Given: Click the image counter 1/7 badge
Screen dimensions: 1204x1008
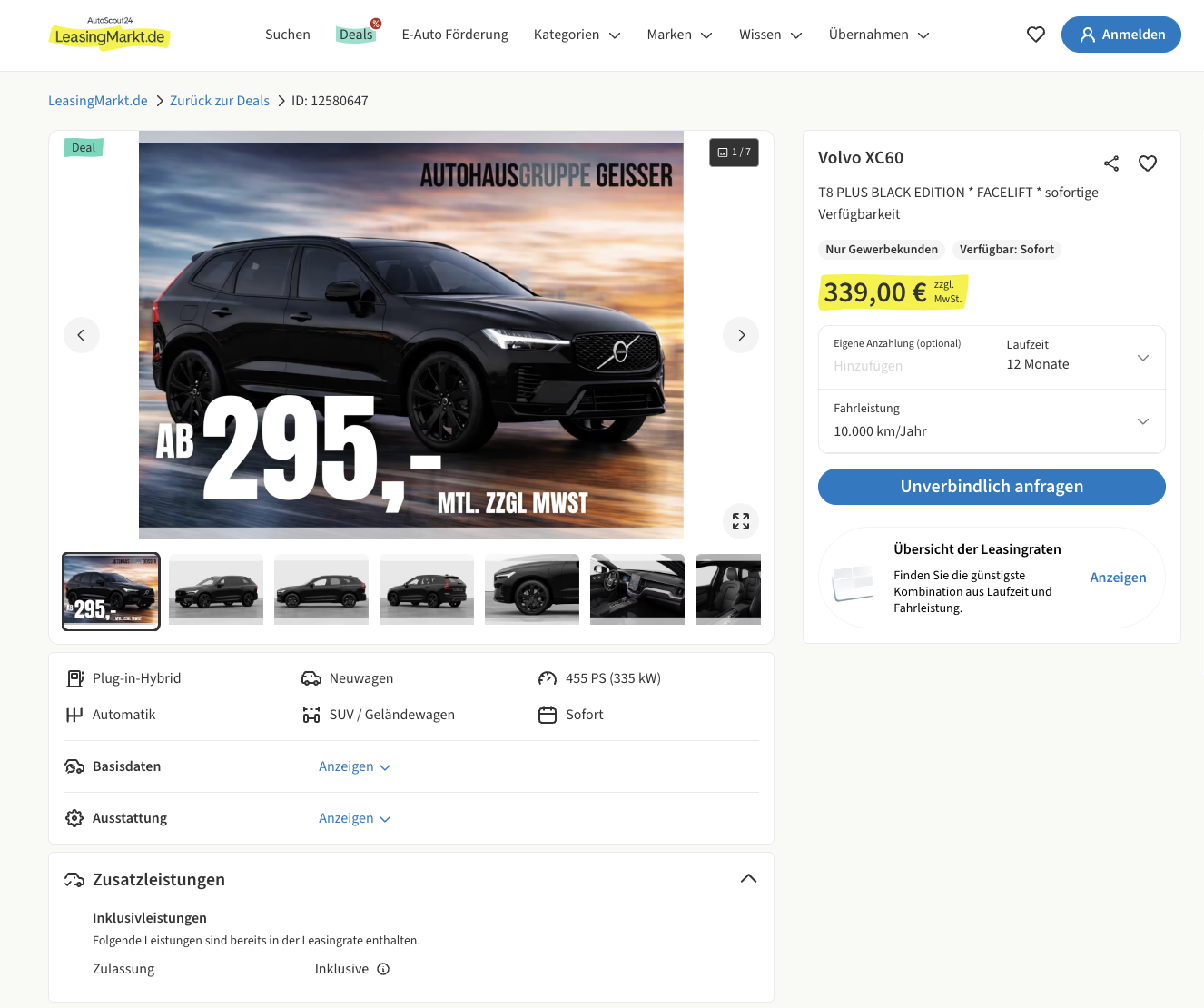Looking at the screenshot, I should pyautogui.click(x=734, y=153).
